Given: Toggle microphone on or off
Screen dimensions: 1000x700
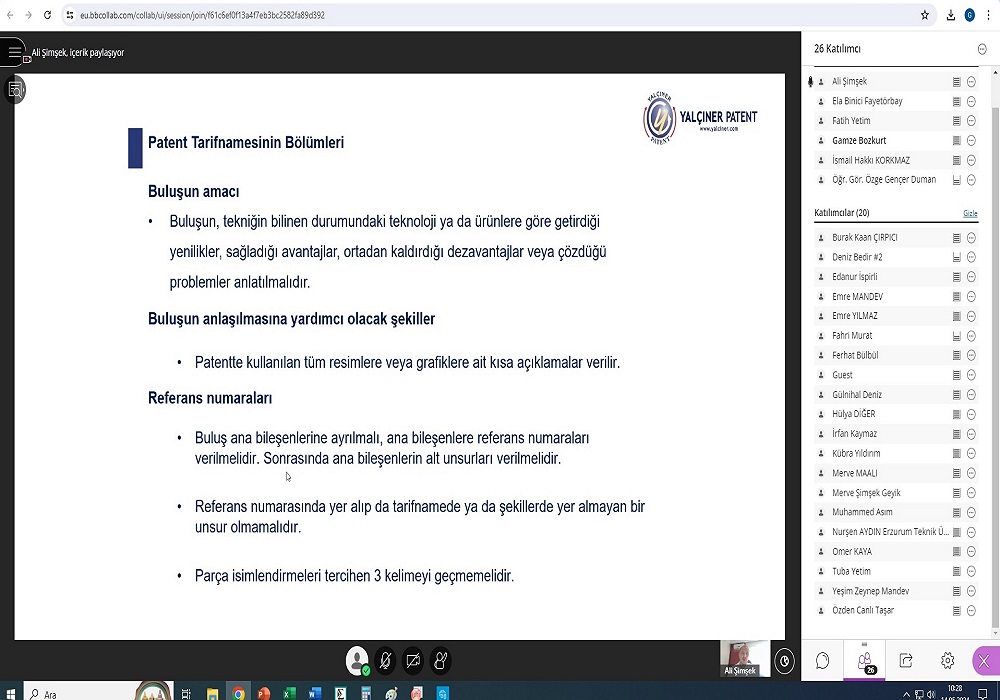Looking at the screenshot, I should (385, 661).
